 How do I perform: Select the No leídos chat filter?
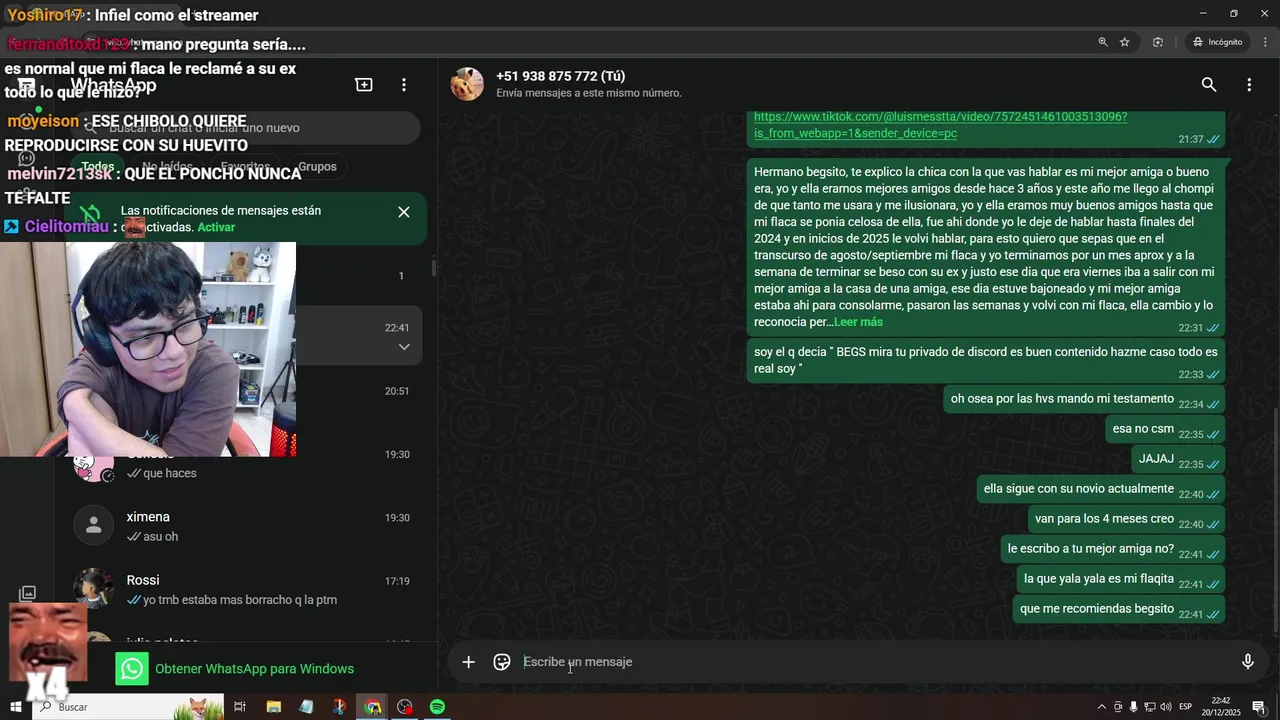167,167
